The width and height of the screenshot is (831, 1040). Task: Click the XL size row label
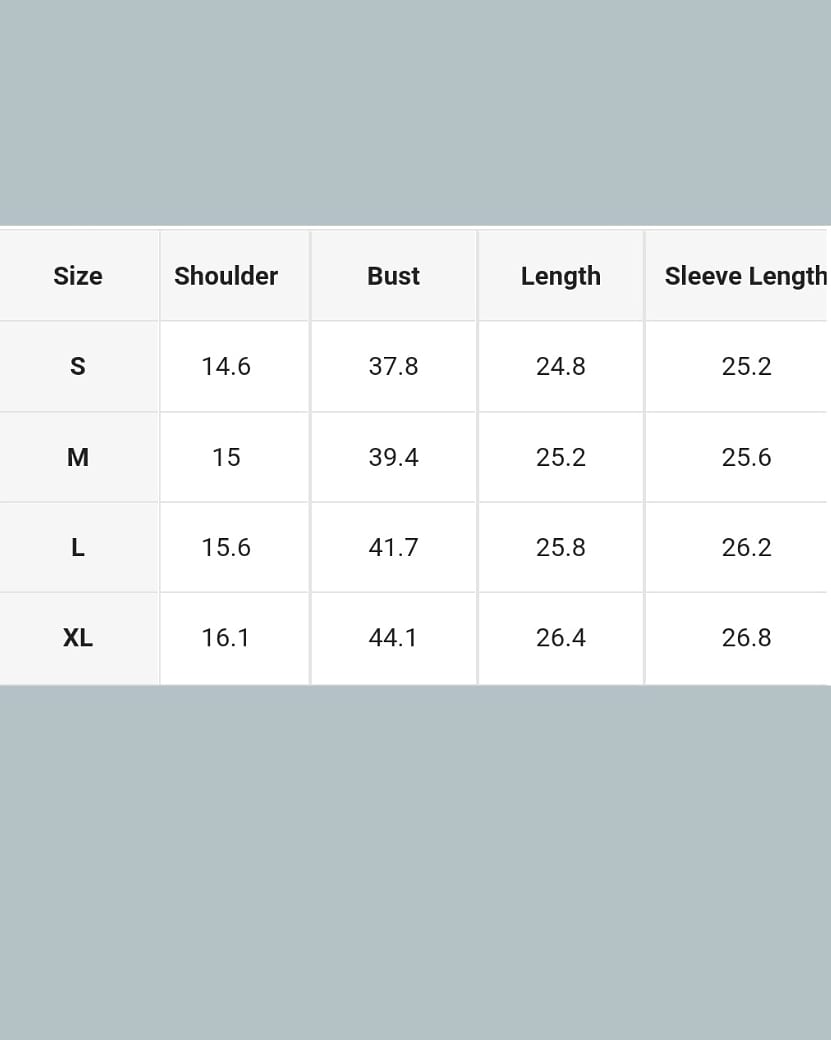coord(78,638)
